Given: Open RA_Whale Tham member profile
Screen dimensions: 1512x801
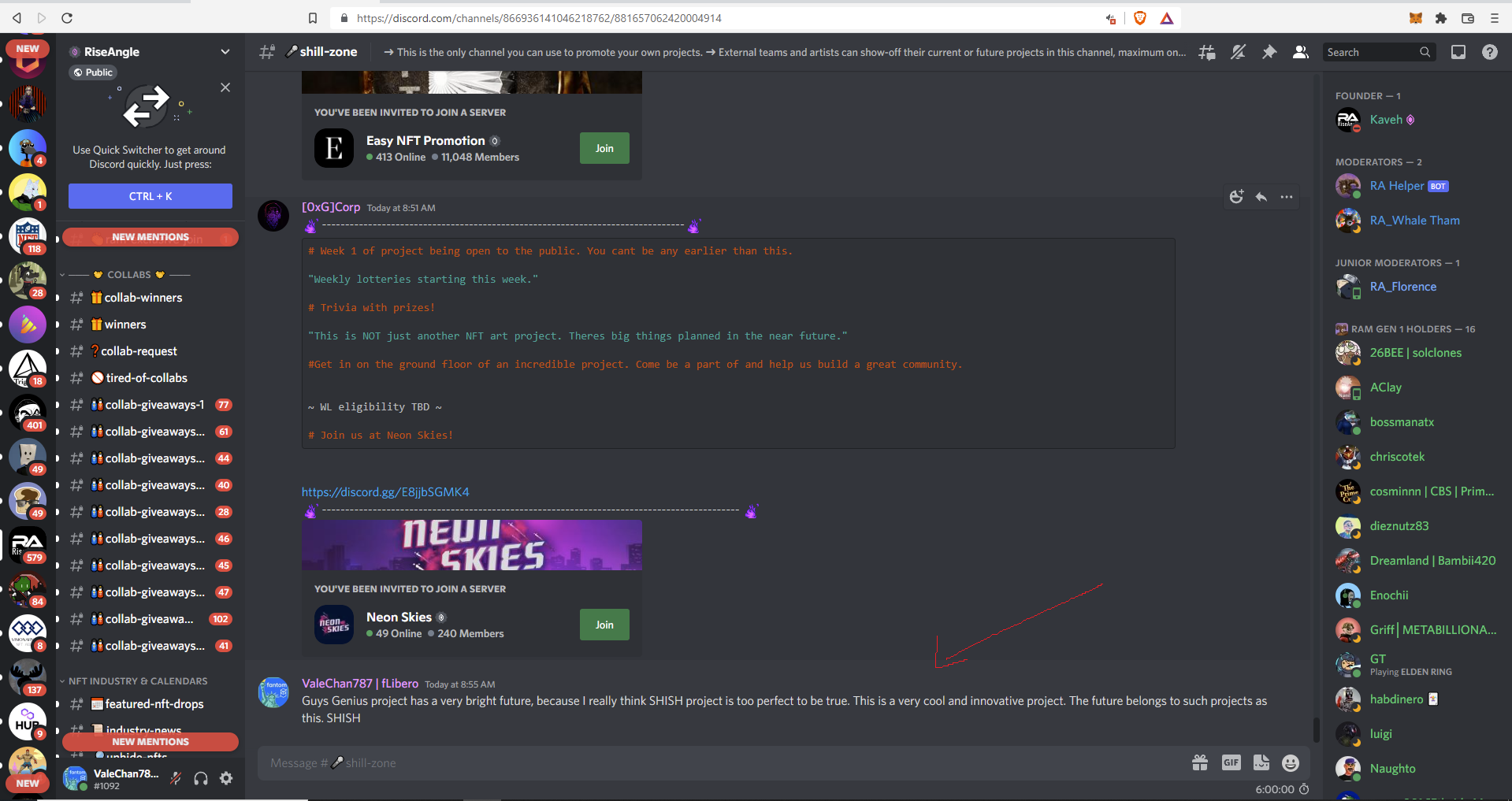Looking at the screenshot, I should tap(1416, 221).
